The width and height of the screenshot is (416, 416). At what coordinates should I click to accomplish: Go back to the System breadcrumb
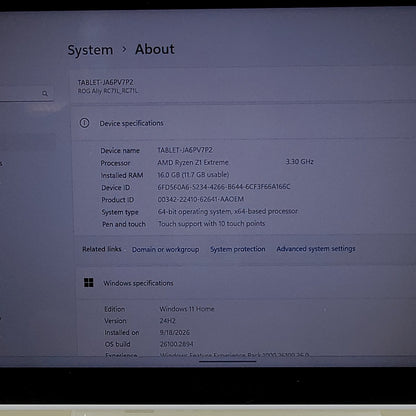coord(90,50)
